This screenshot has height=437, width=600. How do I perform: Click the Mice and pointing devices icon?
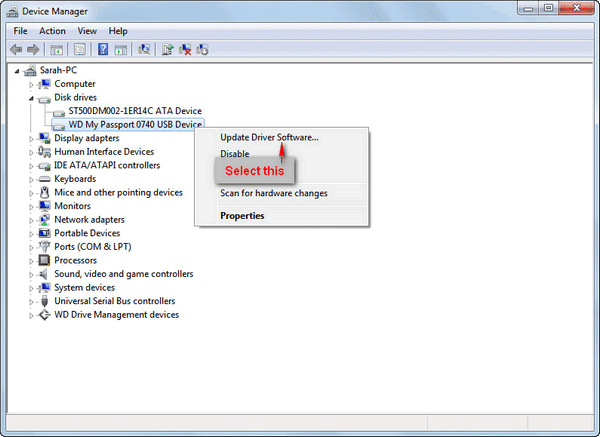44,192
